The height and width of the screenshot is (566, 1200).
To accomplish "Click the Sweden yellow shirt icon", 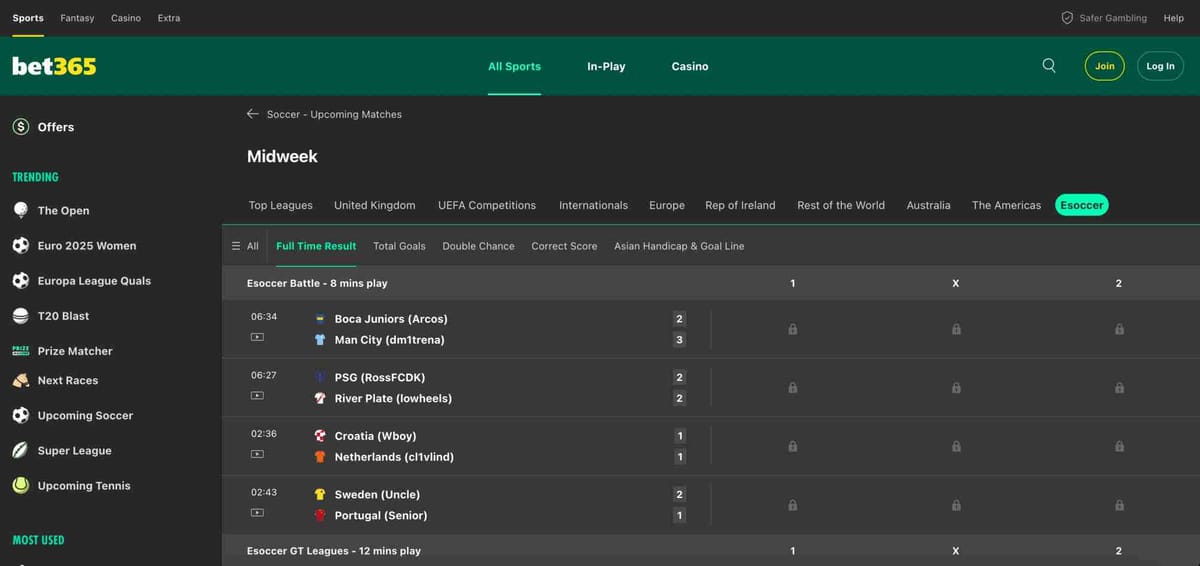I will (x=320, y=494).
